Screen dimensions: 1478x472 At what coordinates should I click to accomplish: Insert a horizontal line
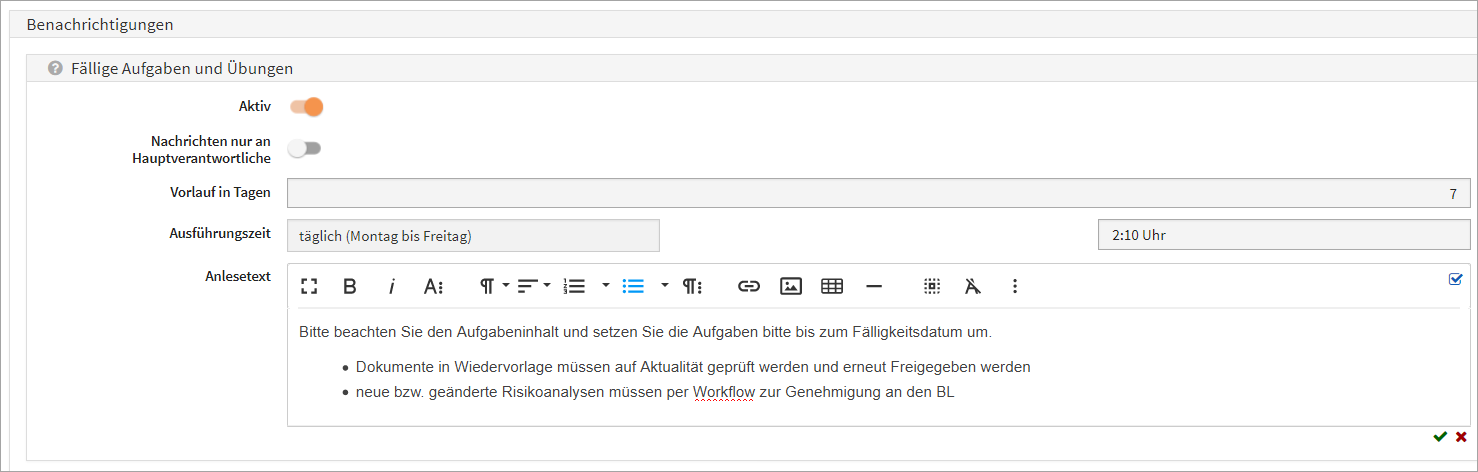(874, 286)
